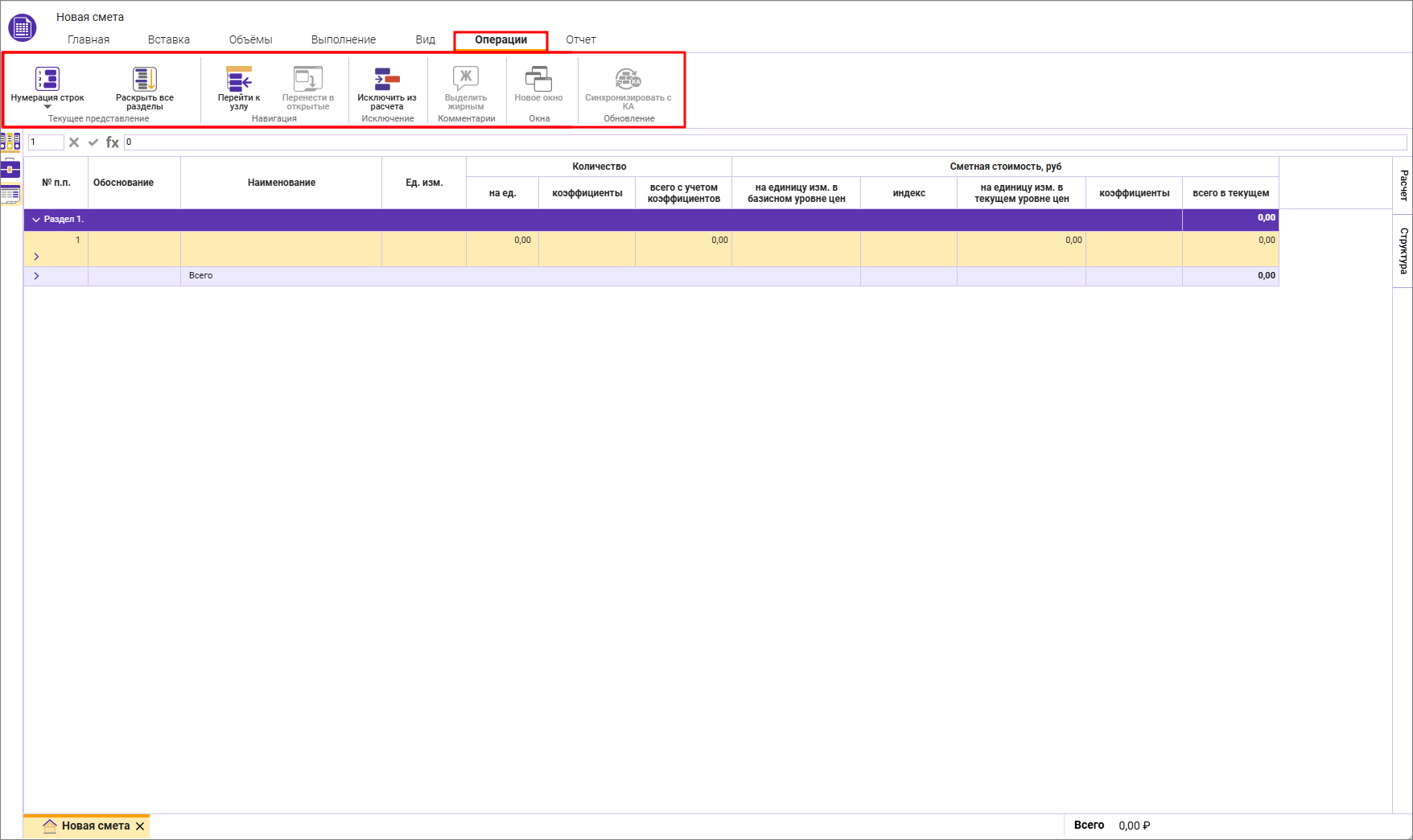Screen dimensions: 1413x840
Task: Switch to the Отчет ribbon tab
Action: (x=580, y=39)
